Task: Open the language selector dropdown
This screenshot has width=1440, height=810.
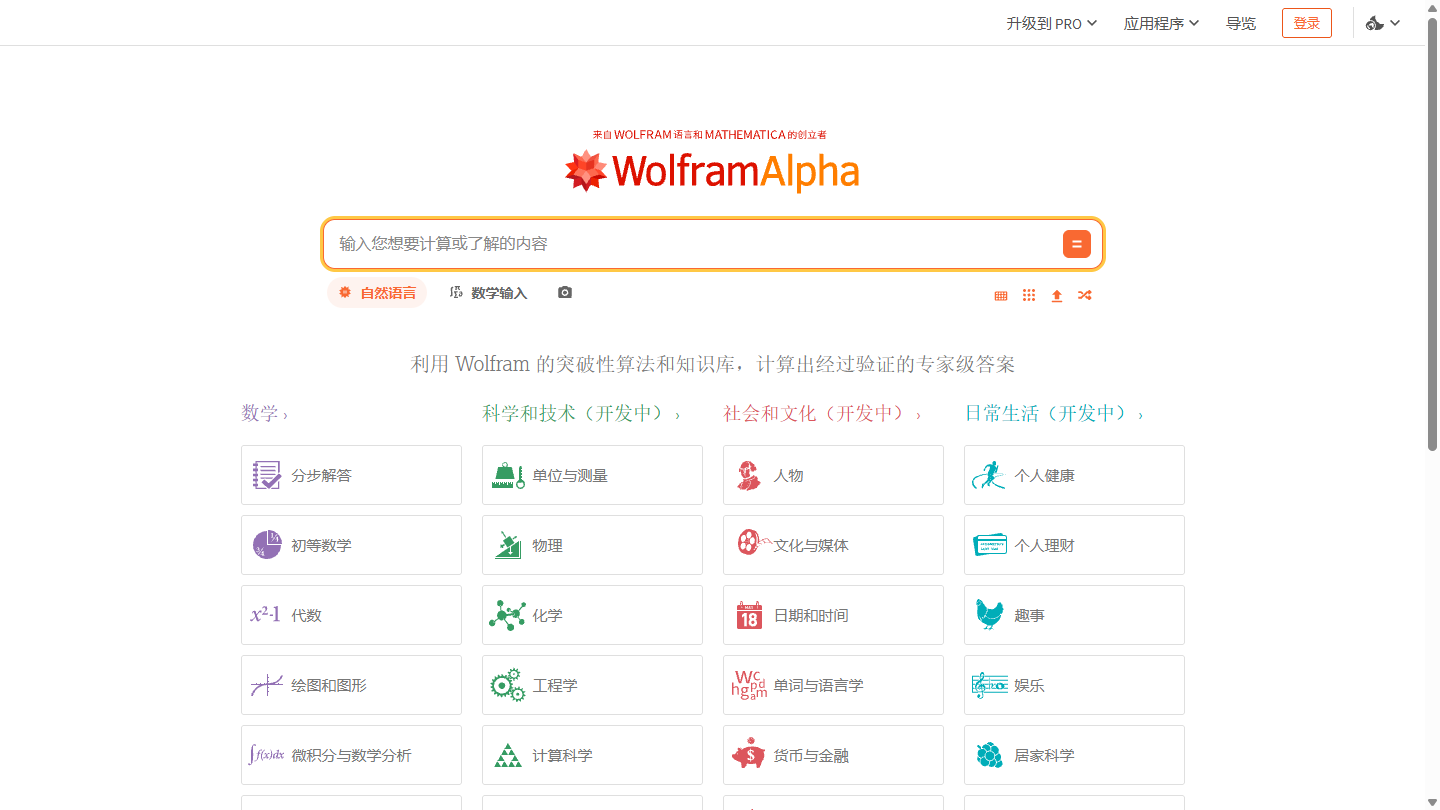Action: point(1383,23)
